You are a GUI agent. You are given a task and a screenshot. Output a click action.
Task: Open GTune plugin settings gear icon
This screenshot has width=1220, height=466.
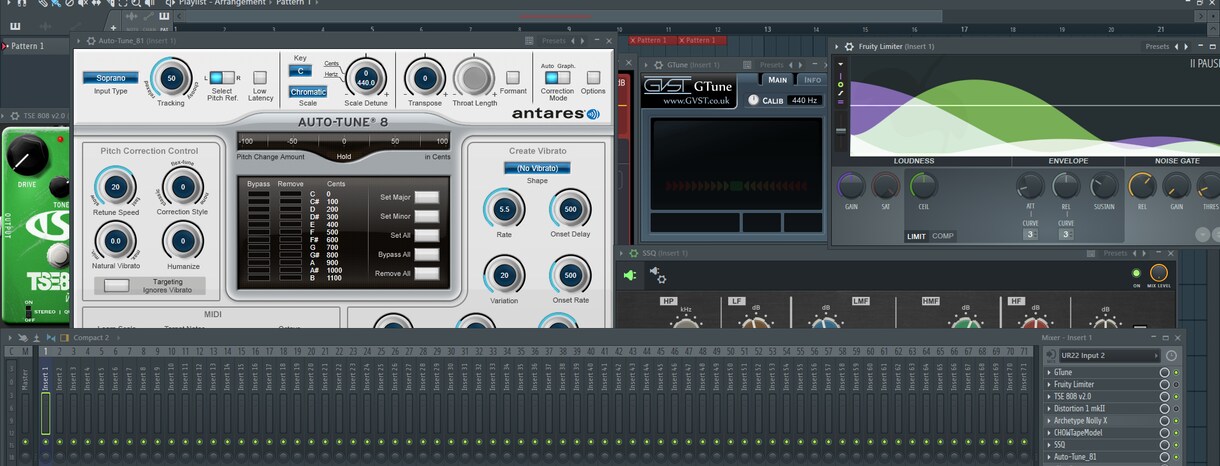[657, 65]
